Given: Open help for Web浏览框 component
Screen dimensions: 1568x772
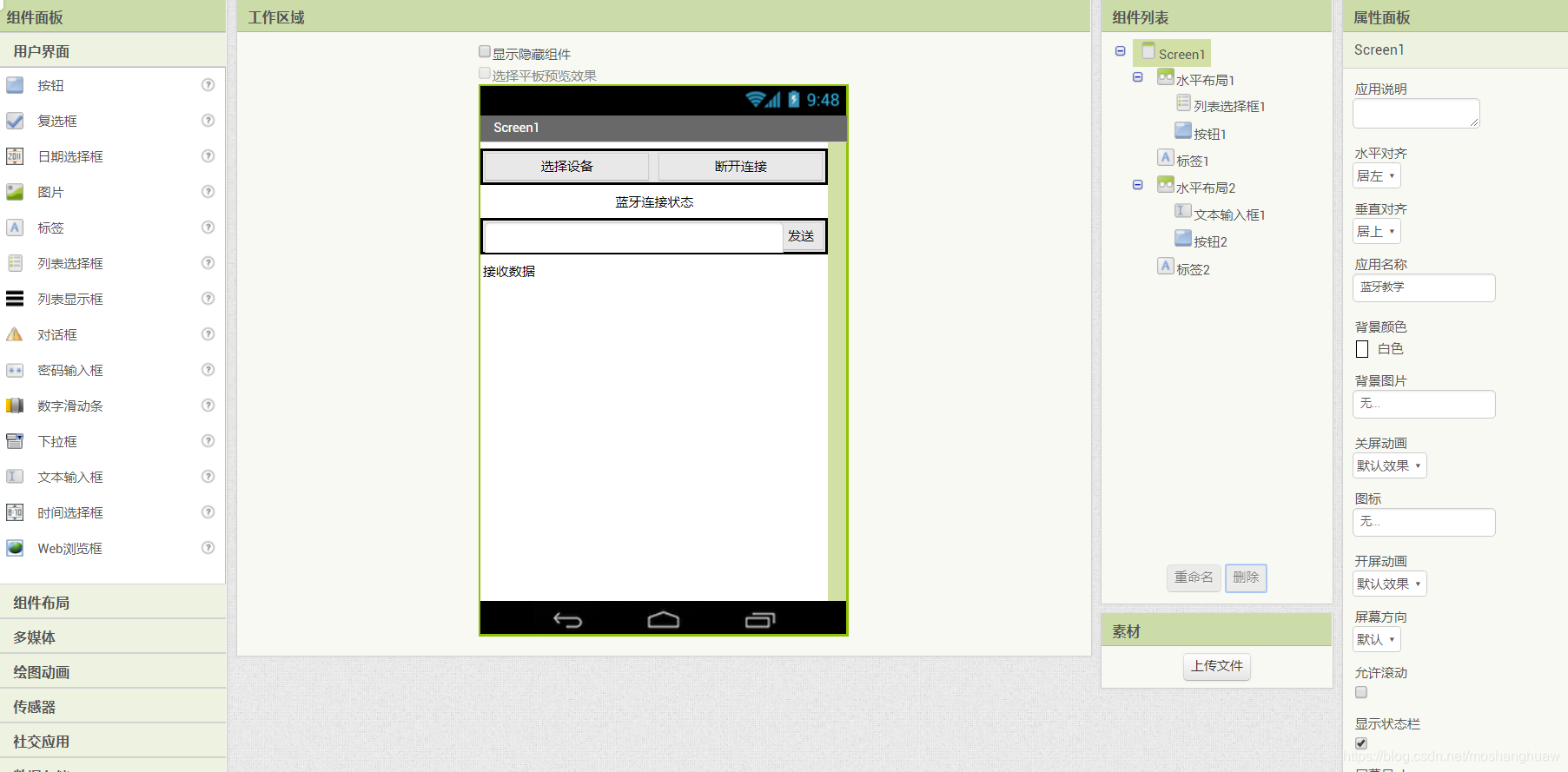Looking at the screenshot, I should coord(208,548).
